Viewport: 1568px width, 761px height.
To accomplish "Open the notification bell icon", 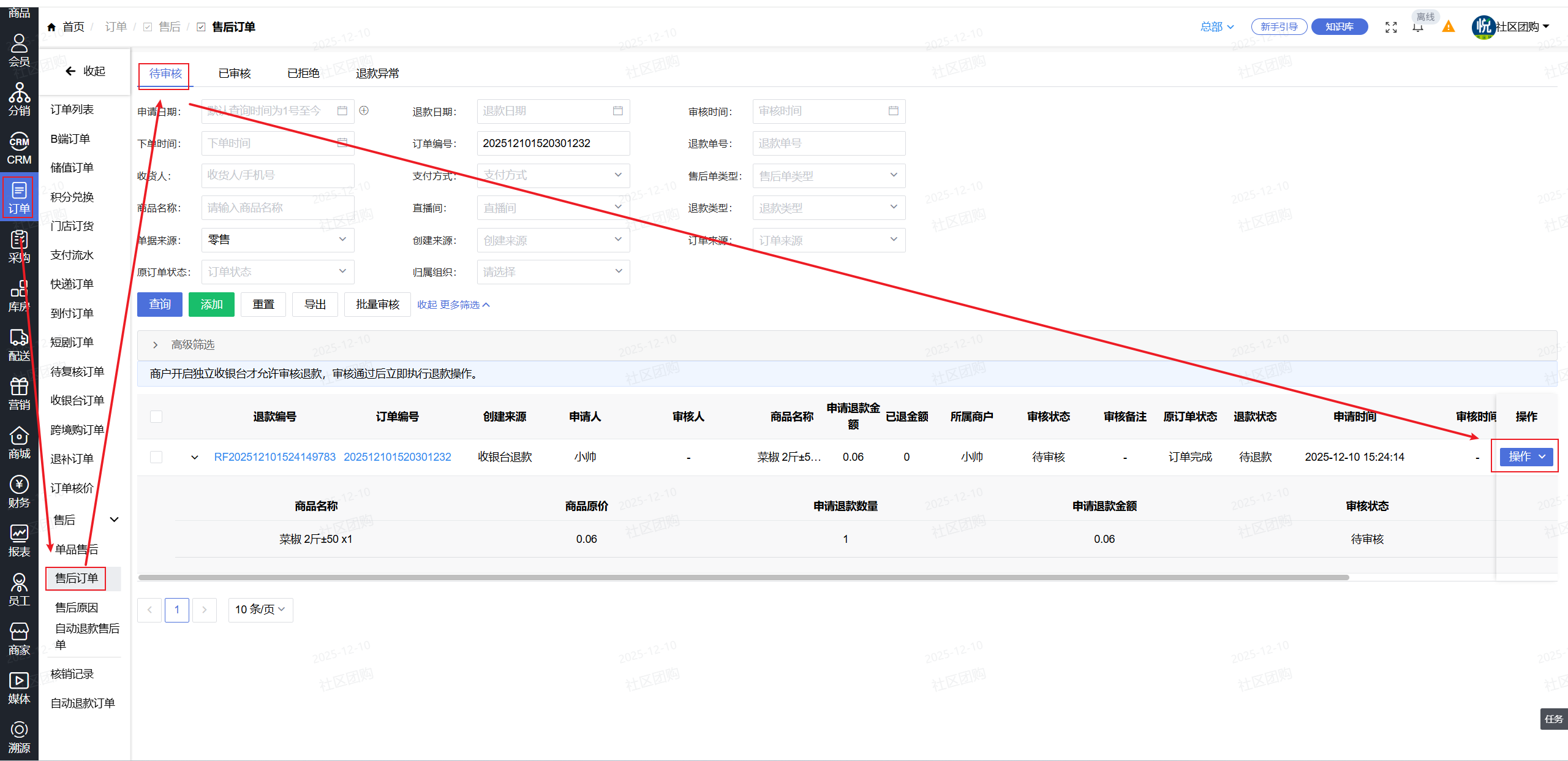I will point(1418,28).
